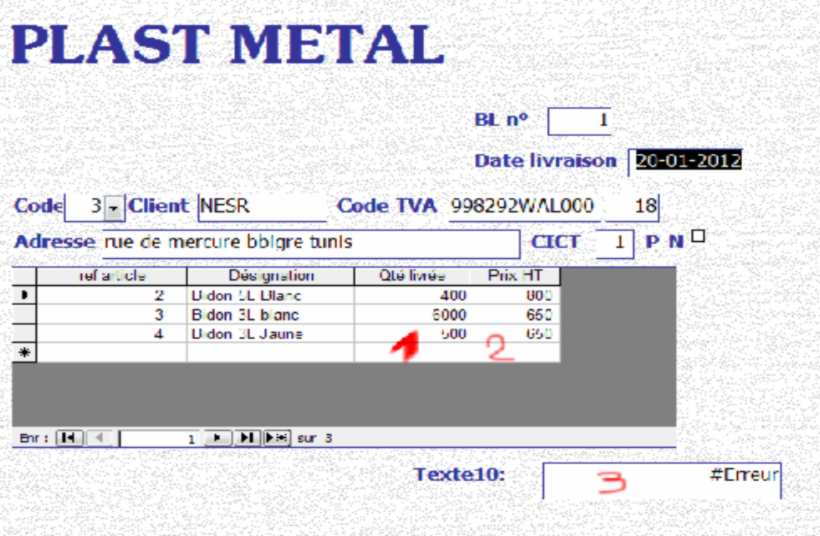This screenshot has width=820, height=536.
Task: Go to next record arrow
Action: [x=218, y=438]
